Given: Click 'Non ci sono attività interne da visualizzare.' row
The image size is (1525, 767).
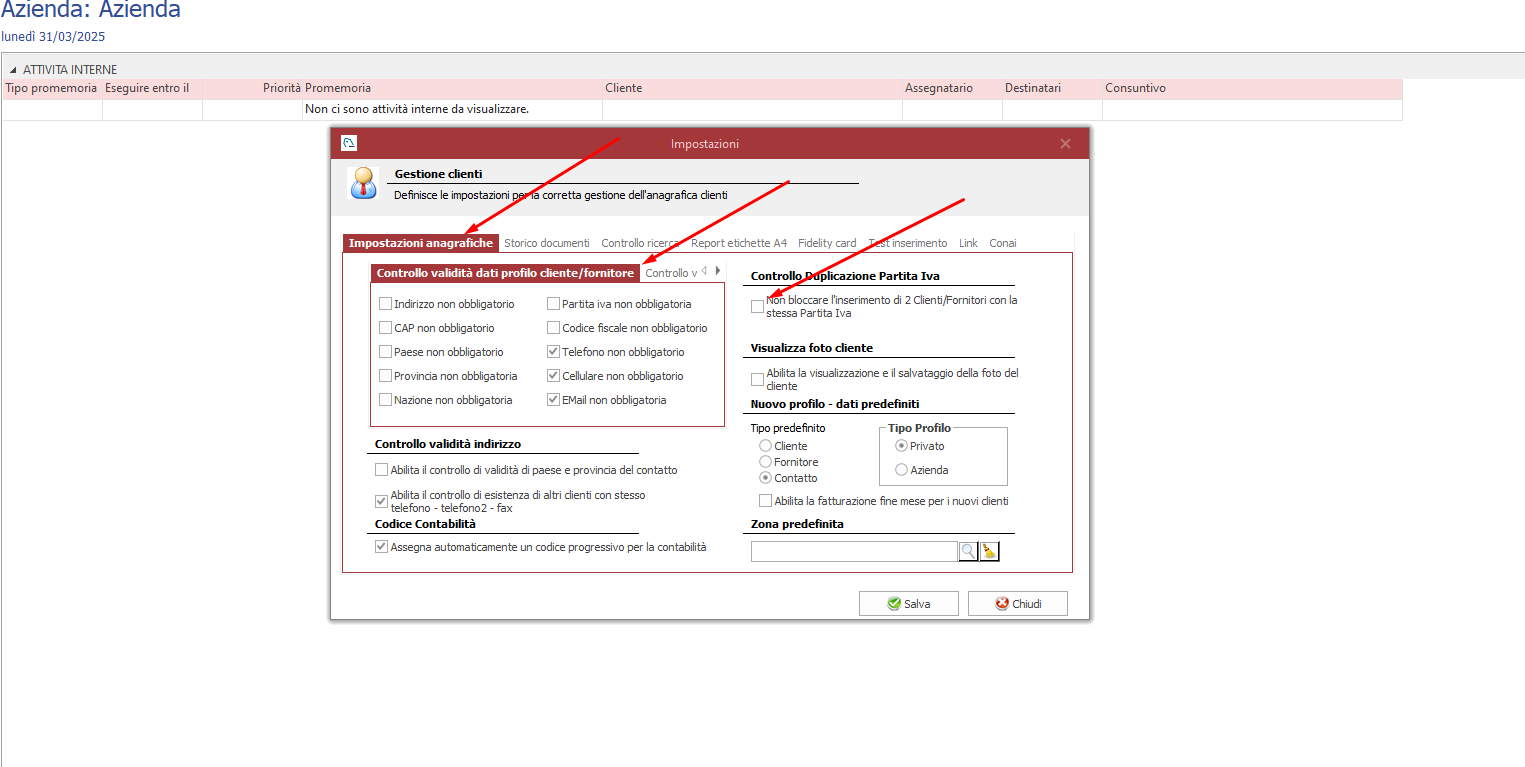Looking at the screenshot, I should coord(702,109).
